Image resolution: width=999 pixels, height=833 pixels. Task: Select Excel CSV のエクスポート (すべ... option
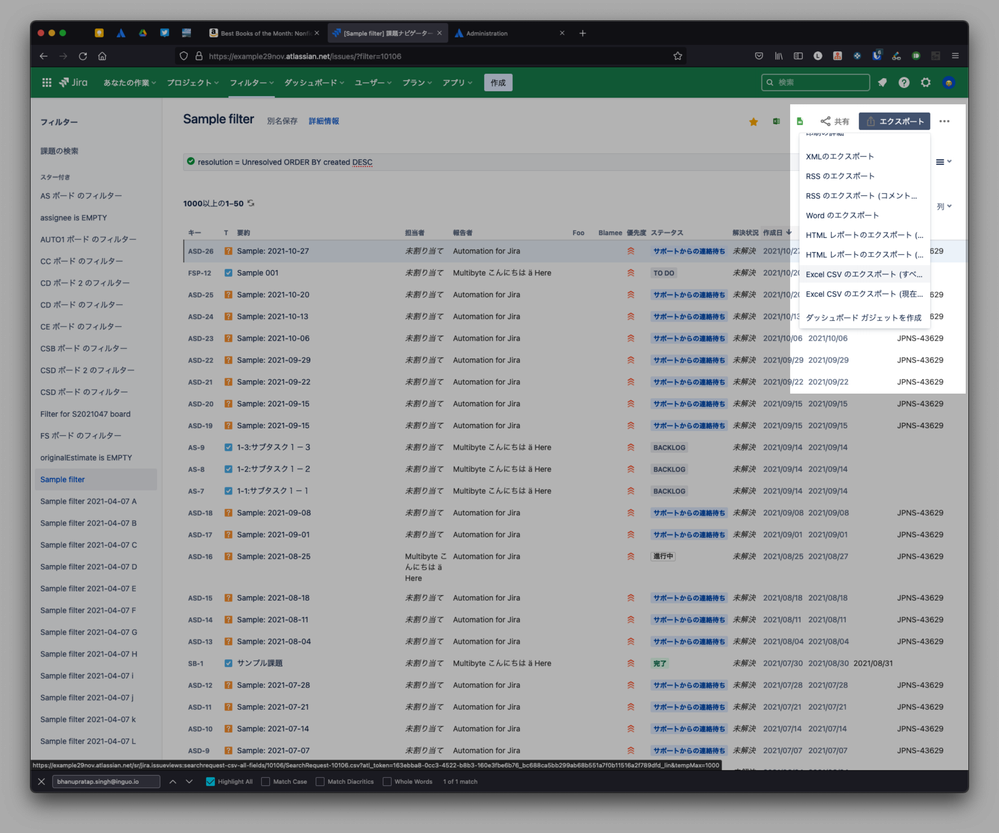[865, 274]
